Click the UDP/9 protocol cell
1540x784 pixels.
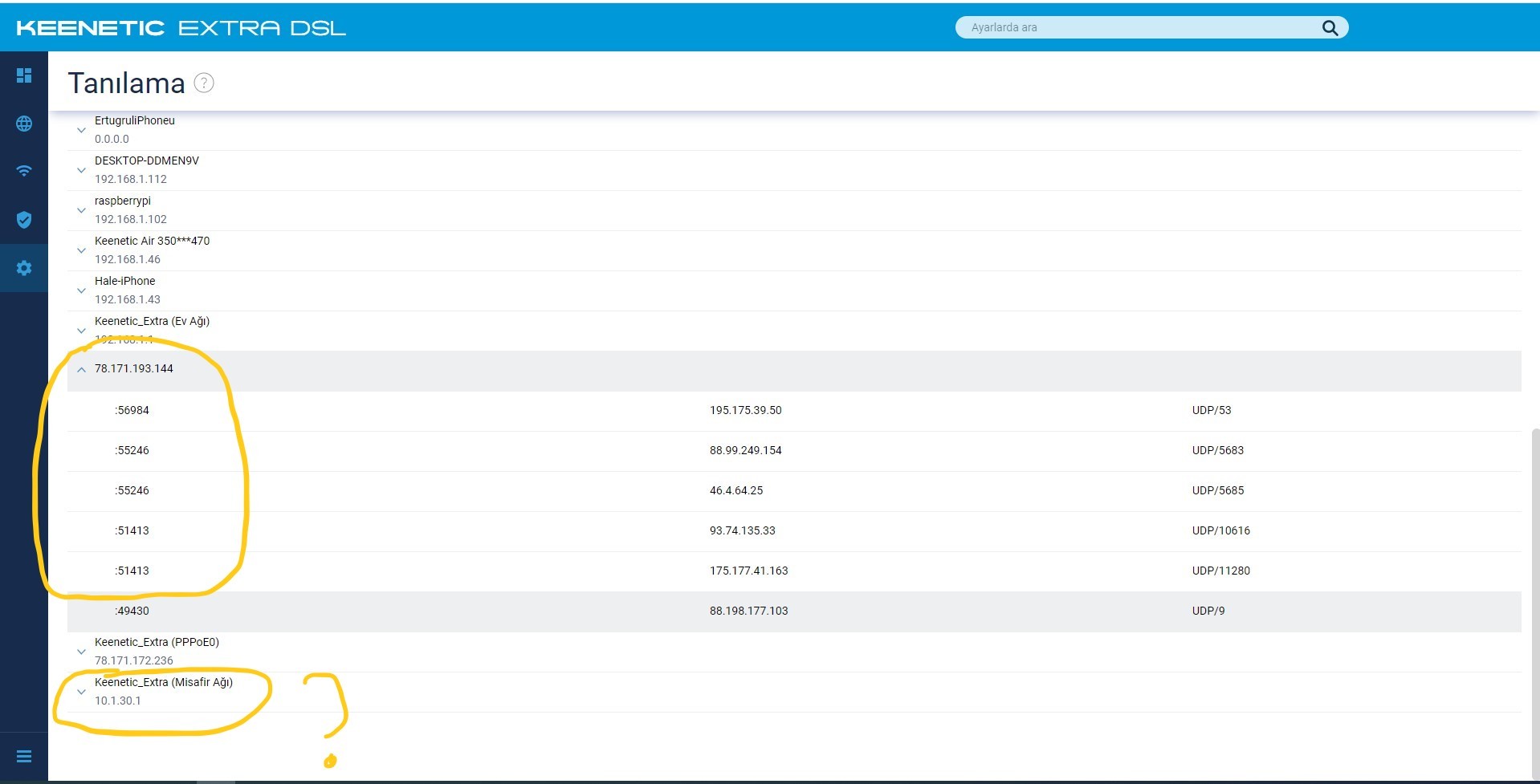pyautogui.click(x=1208, y=611)
